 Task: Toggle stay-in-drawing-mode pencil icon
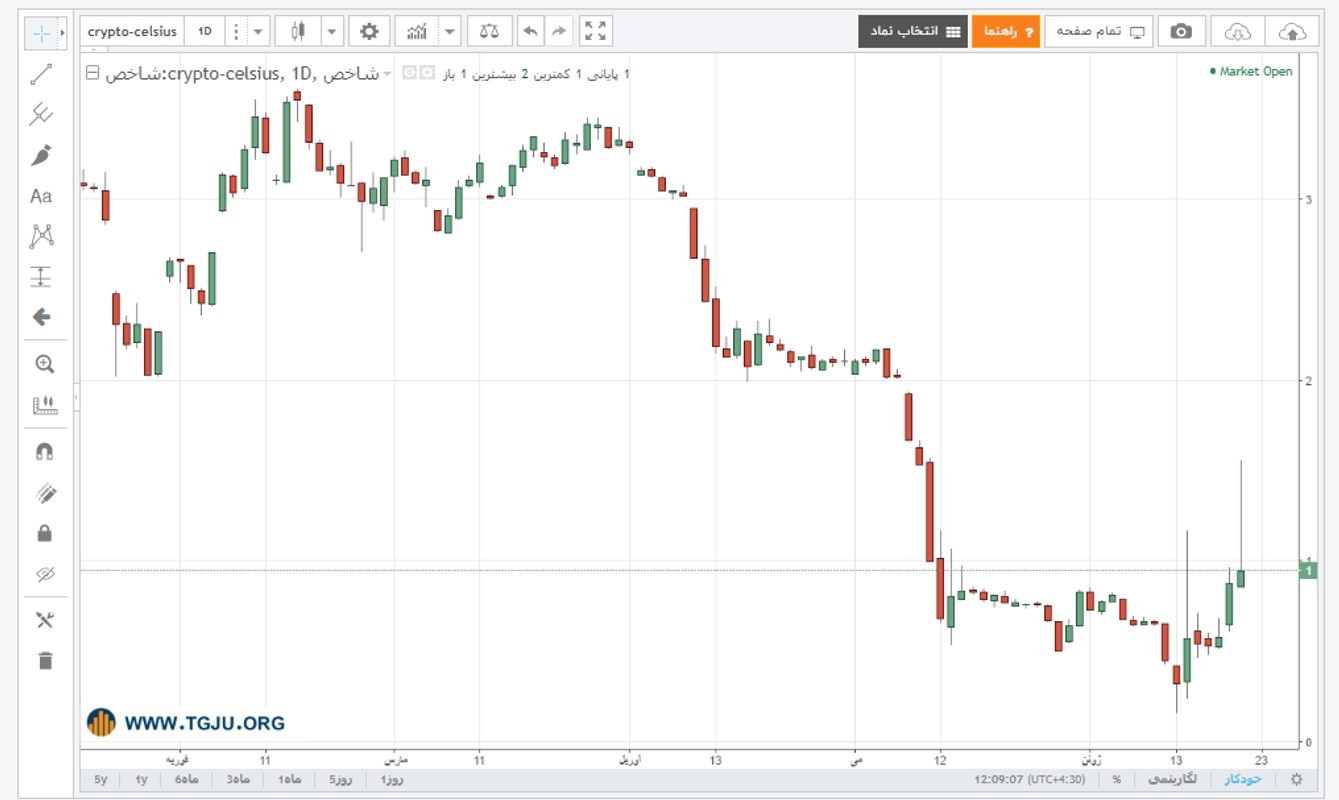pos(44,492)
